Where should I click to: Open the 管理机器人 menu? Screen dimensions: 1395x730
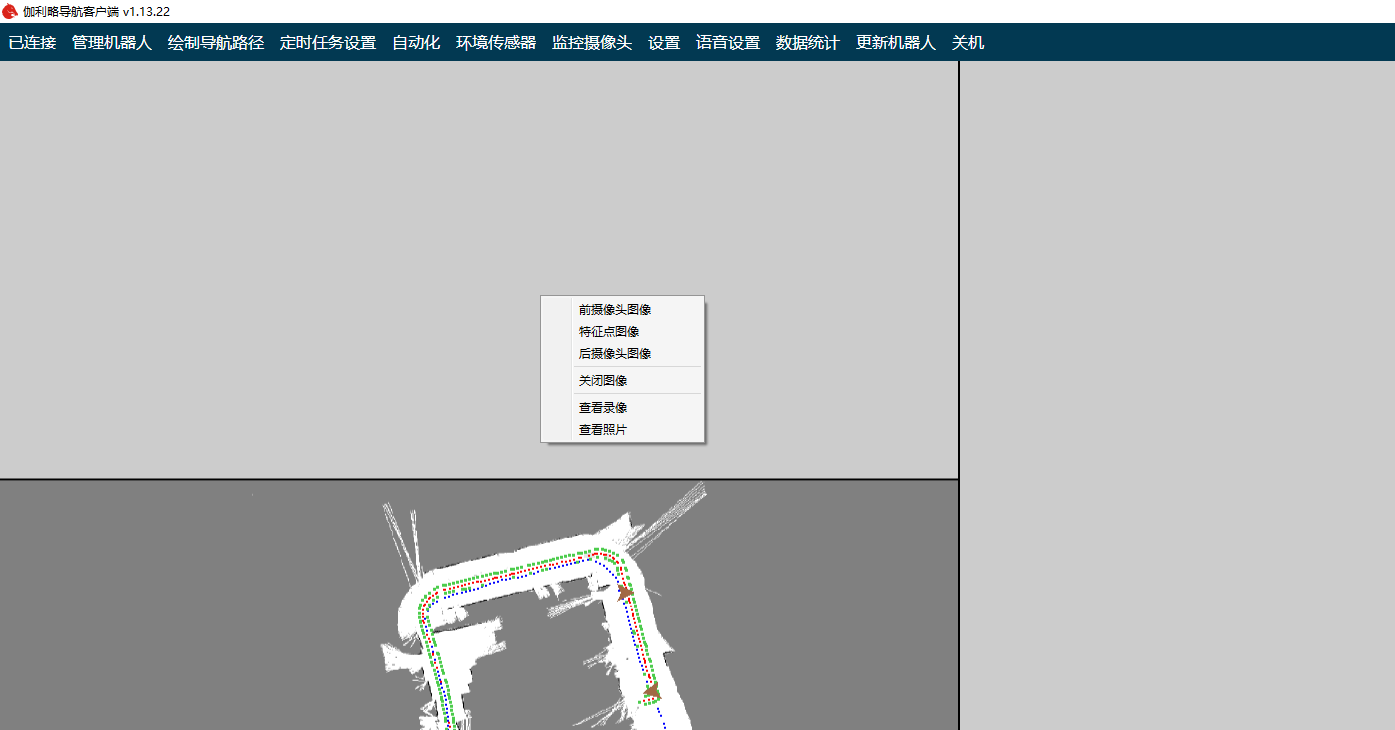click(112, 43)
